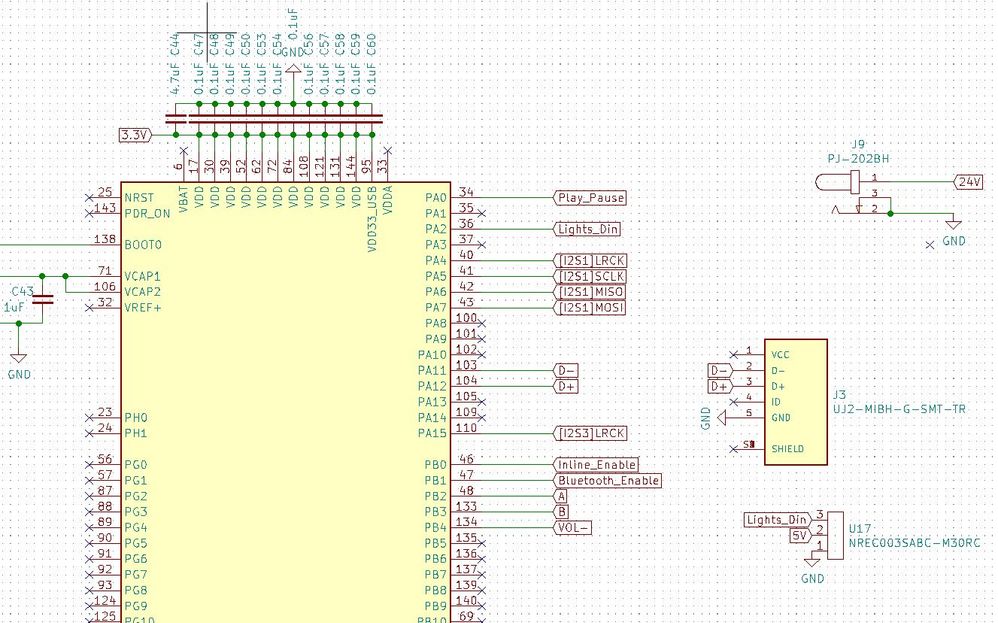Click the no-connect flag on PB5 pin 135
The image size is (998, 623).
[x=482, y=543]
